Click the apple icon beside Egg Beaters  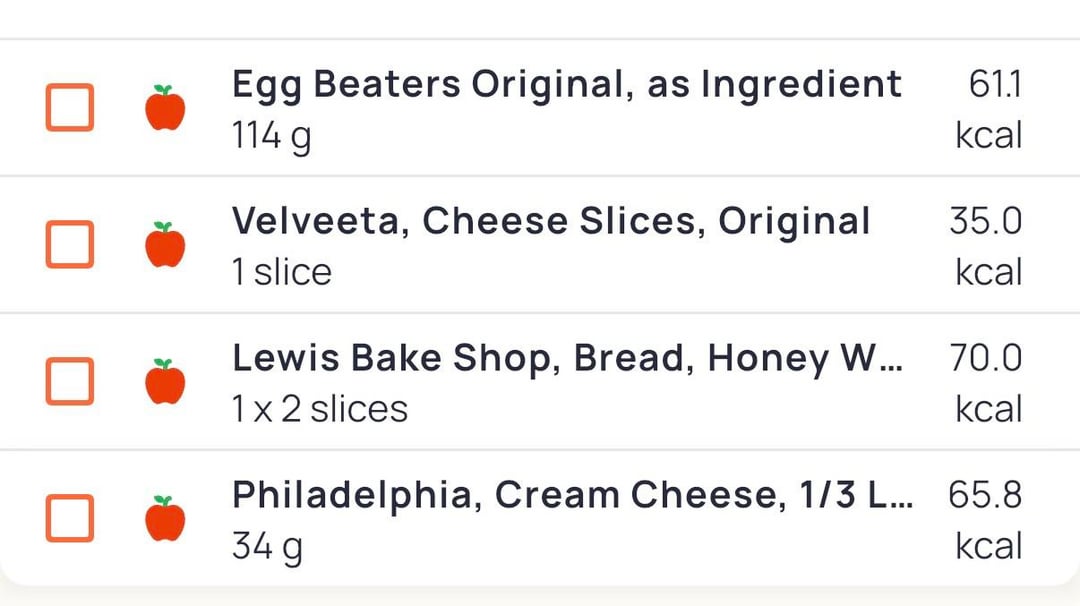[x=165, y=108]
